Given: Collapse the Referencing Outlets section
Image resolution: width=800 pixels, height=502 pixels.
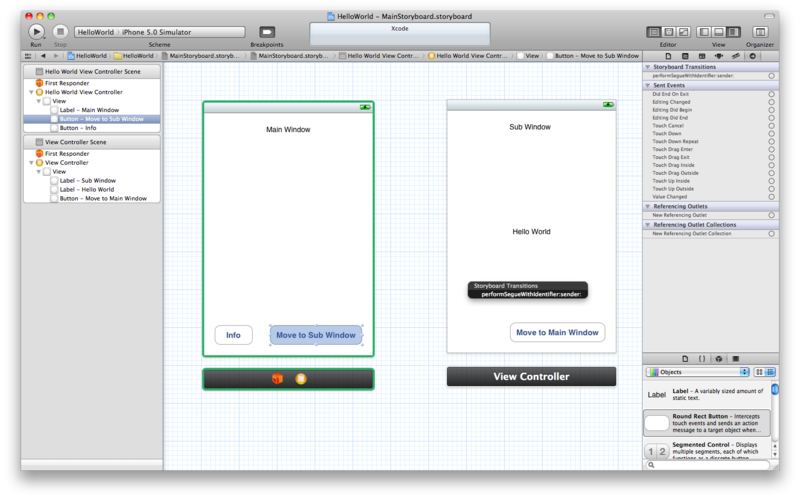Looking at the screenshot, I should [648, 206].
